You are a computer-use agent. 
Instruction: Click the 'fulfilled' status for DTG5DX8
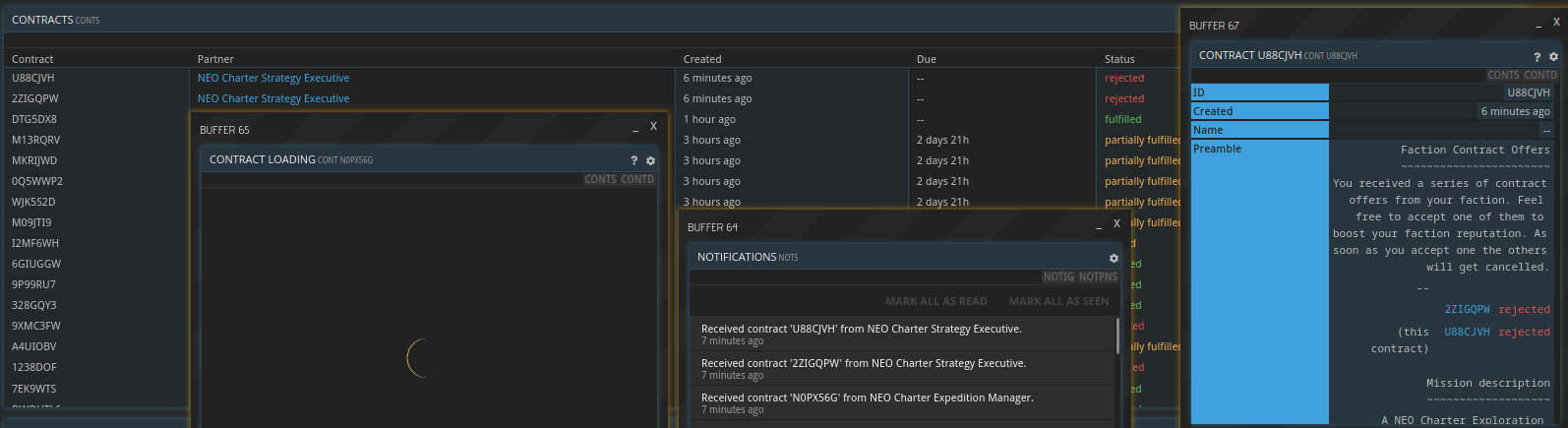point(1123,119)
